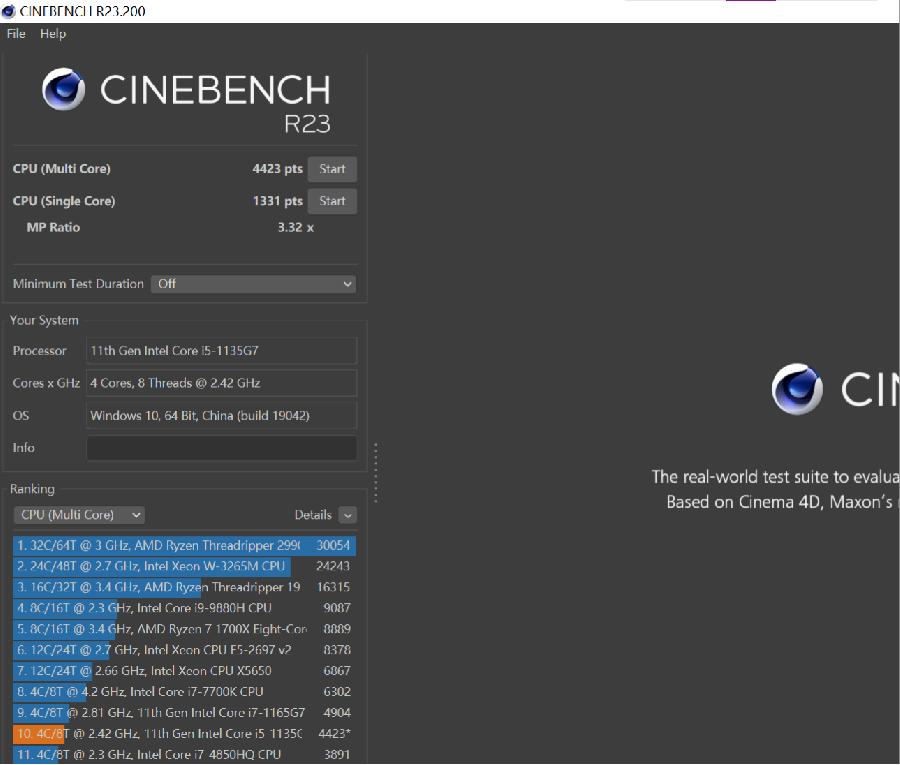Click the OS version field
The image size is (900, 765).
pyautogui.click(x=221, y=415)
